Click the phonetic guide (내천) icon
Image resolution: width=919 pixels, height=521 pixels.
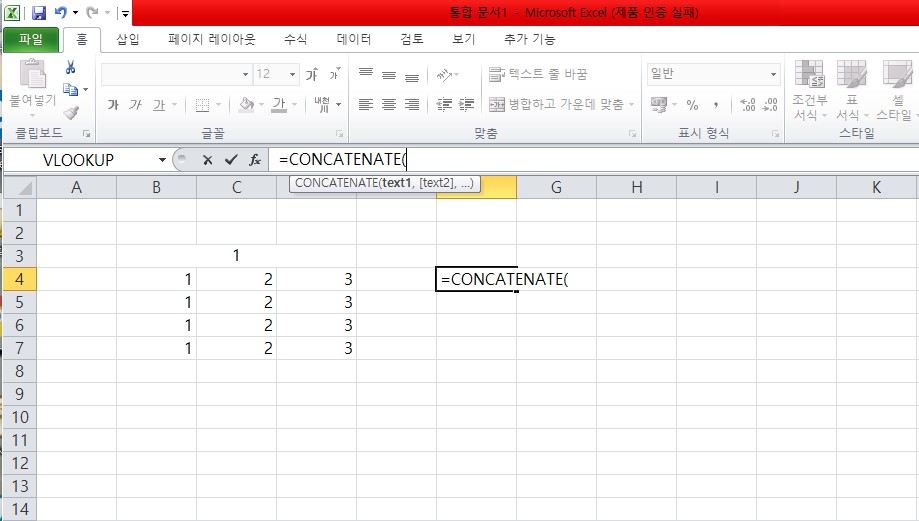pyautogui.click(x=322, y=105)
